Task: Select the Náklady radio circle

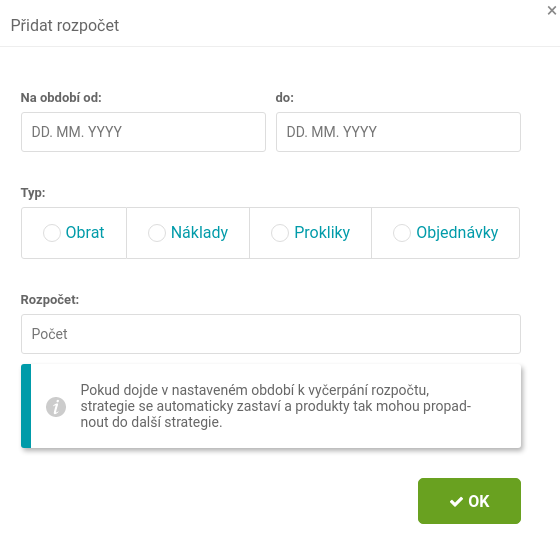Action: click(157, 233)
